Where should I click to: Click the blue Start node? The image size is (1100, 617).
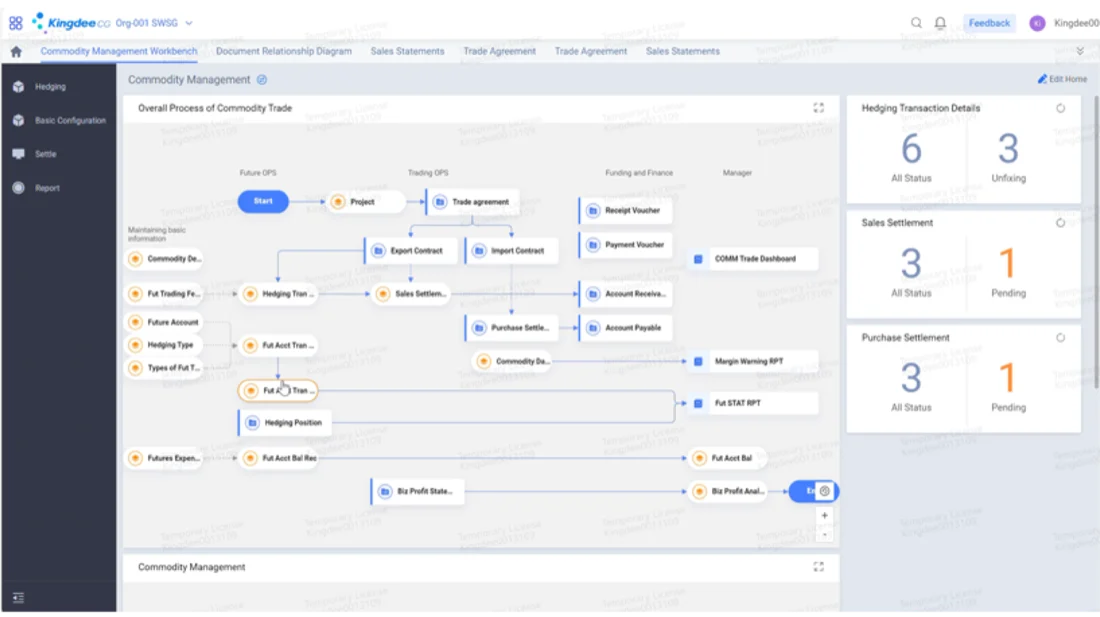pyautogui.click(x=263, y=201)
